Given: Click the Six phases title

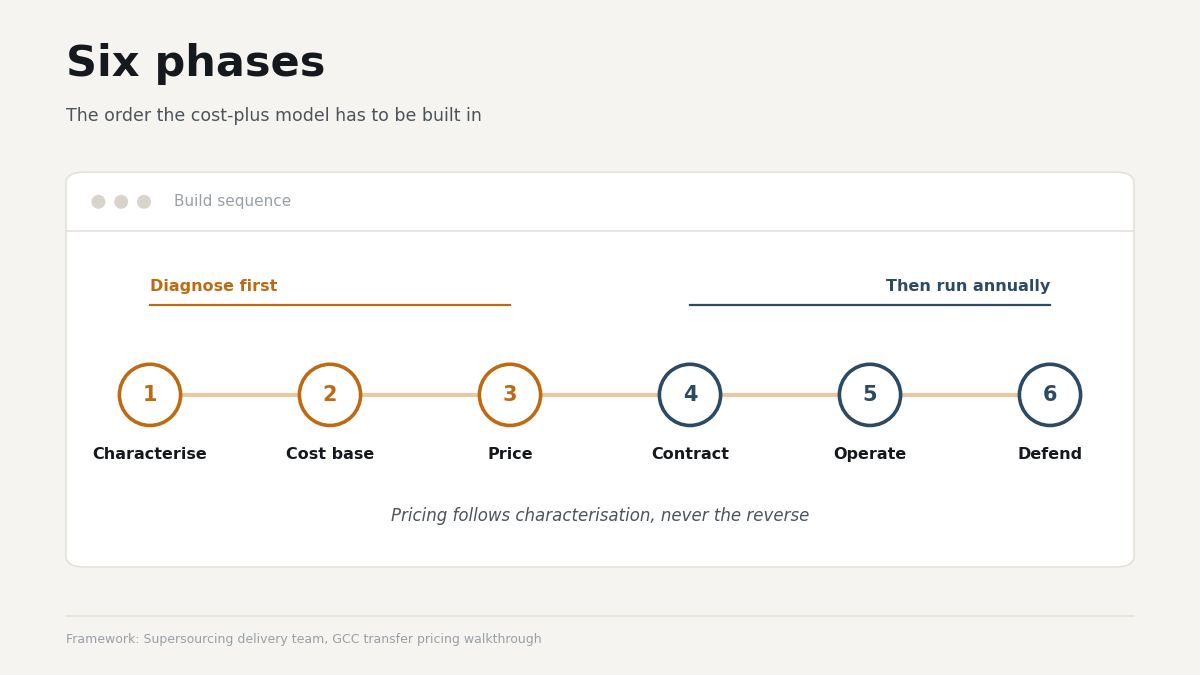Looking at the screenshot, I should (195, 63).
